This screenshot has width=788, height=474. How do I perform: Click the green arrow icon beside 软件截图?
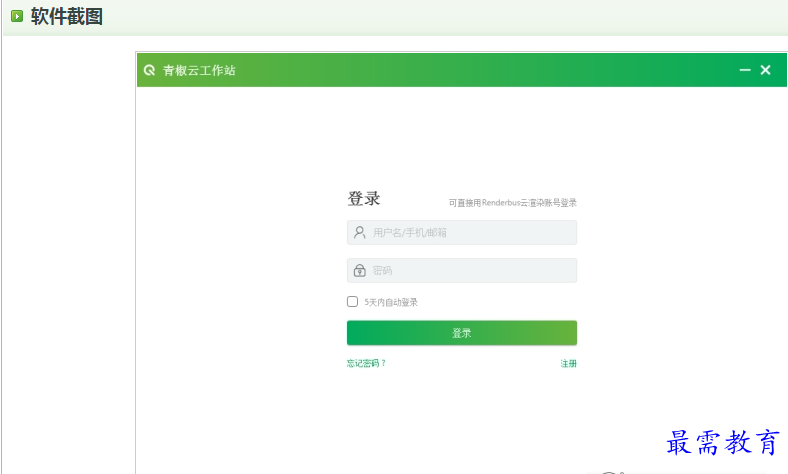(x=17, y=16)
